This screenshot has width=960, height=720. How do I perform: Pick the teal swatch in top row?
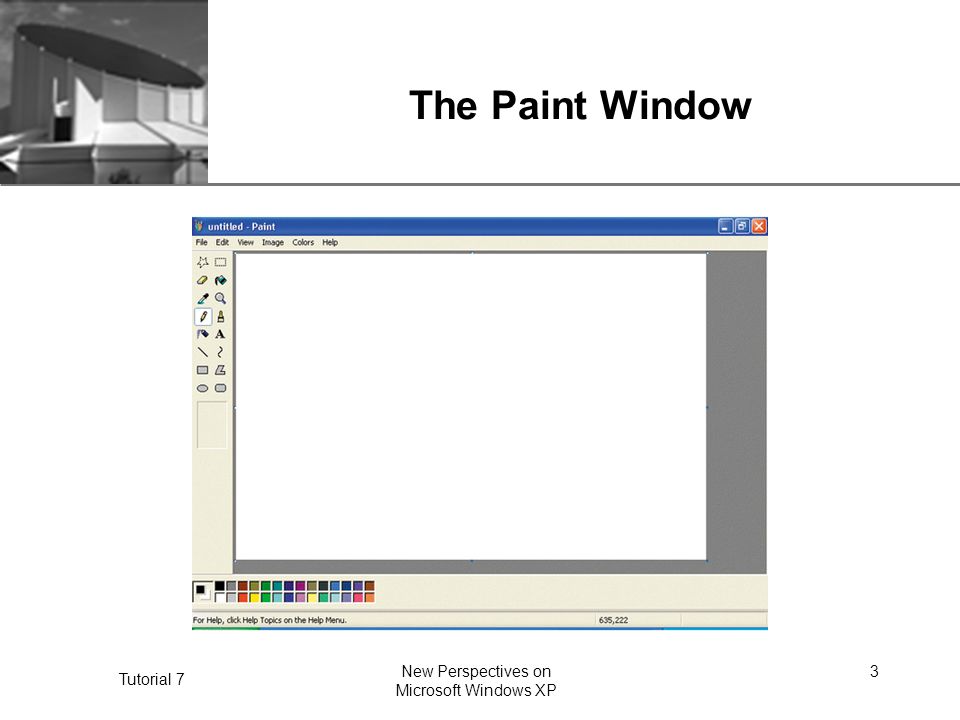pyautogui.click(x=277, y=586)
